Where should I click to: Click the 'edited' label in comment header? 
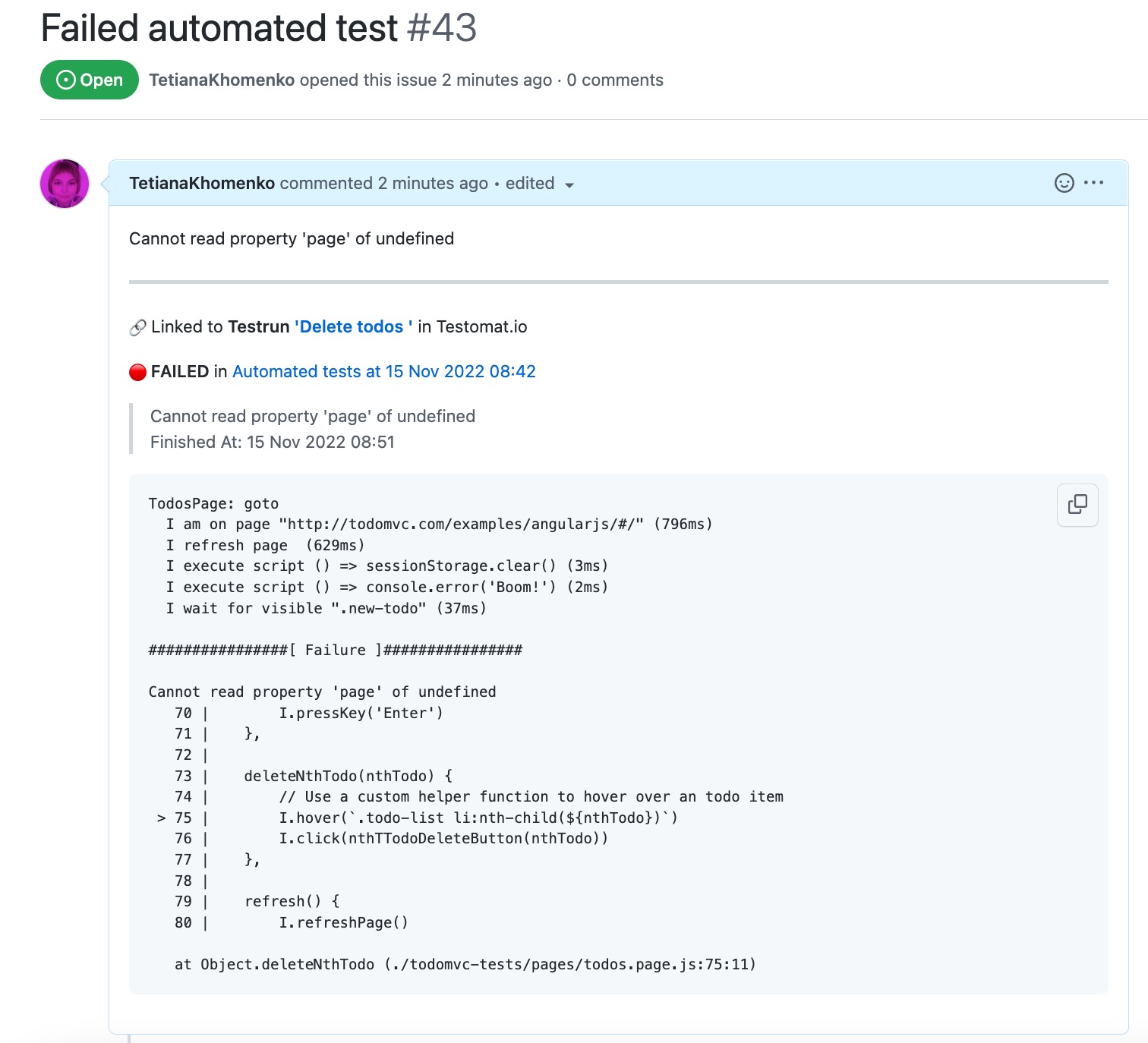pos(529,183)
